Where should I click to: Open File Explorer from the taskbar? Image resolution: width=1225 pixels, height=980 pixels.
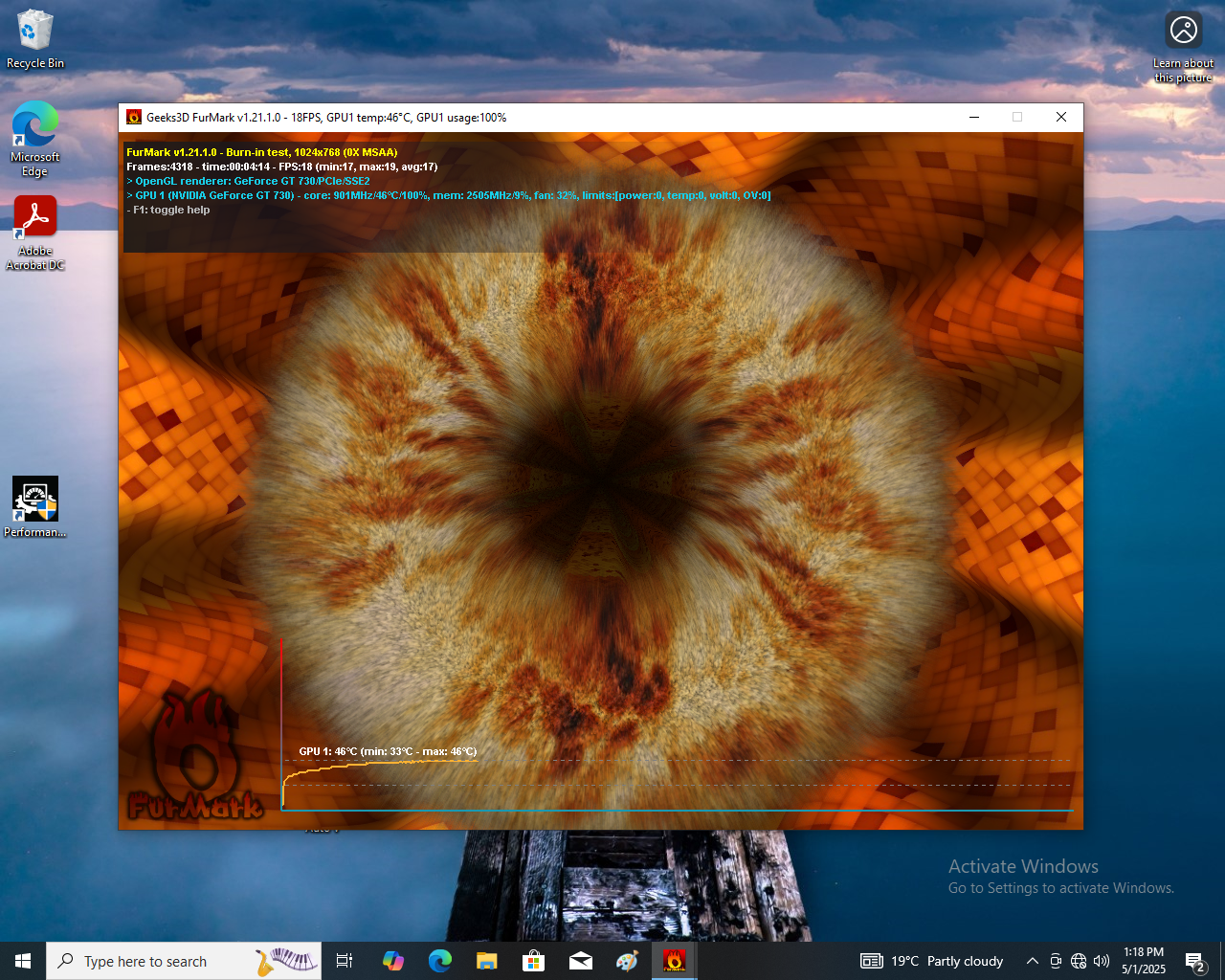point(486,961)
